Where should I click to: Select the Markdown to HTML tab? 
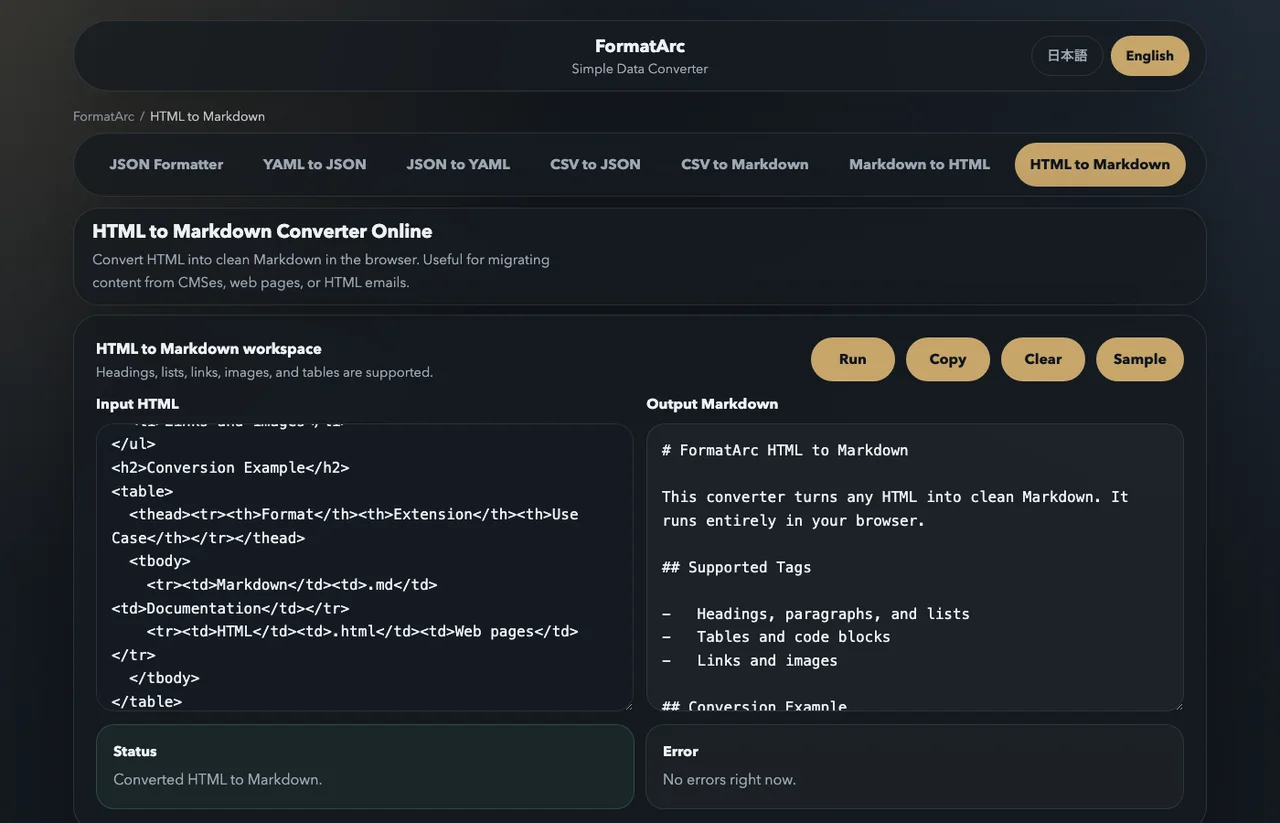919,164
